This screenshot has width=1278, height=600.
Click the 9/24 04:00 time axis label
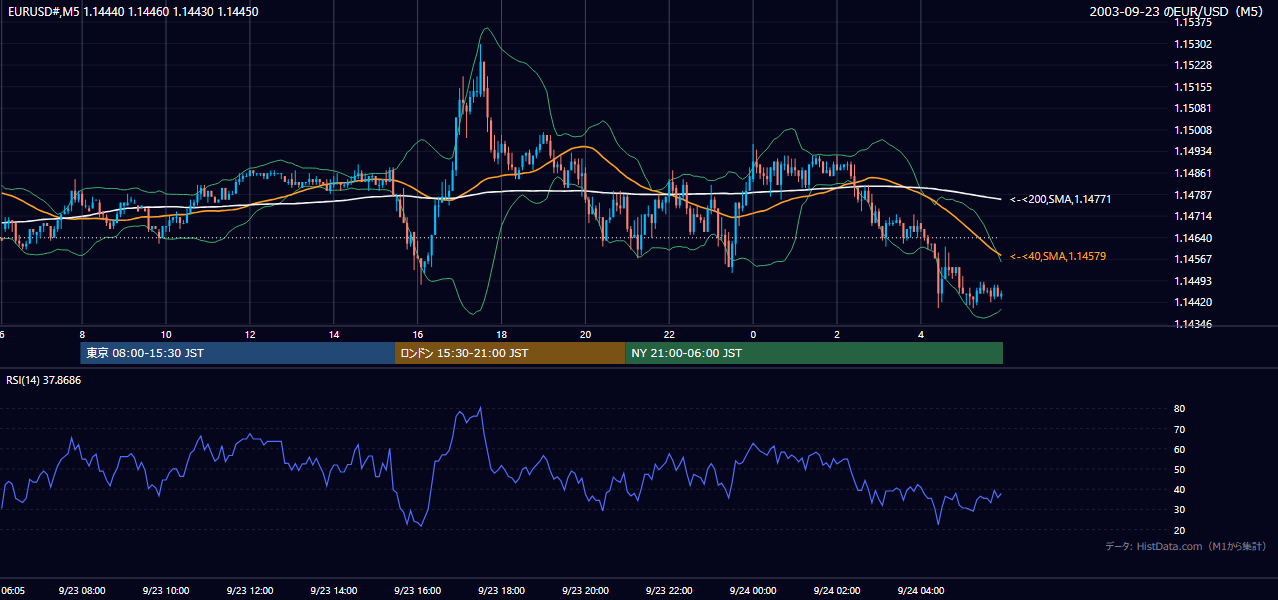[921, 590]
